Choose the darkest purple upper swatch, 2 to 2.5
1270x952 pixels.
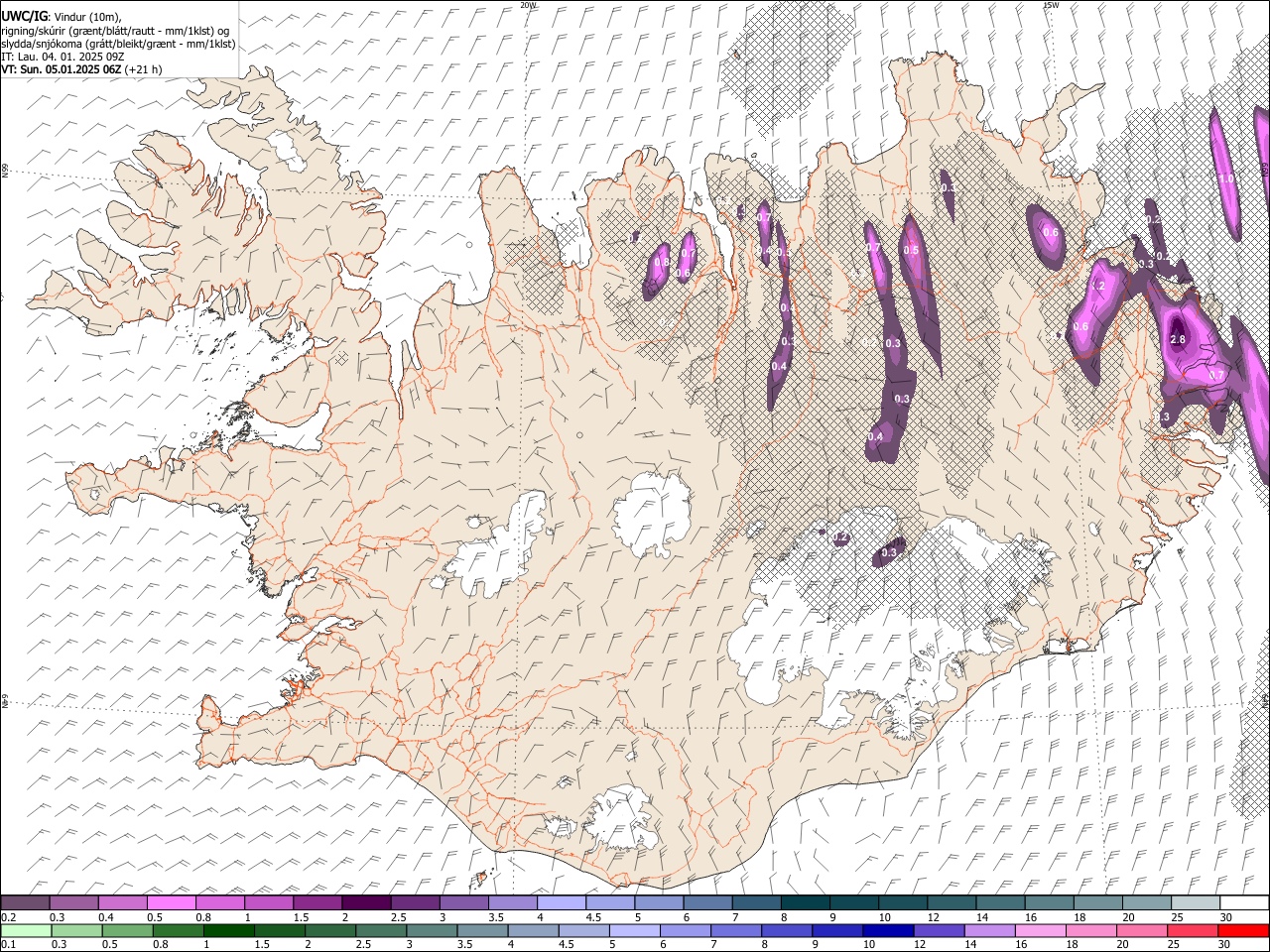(366, 902)
